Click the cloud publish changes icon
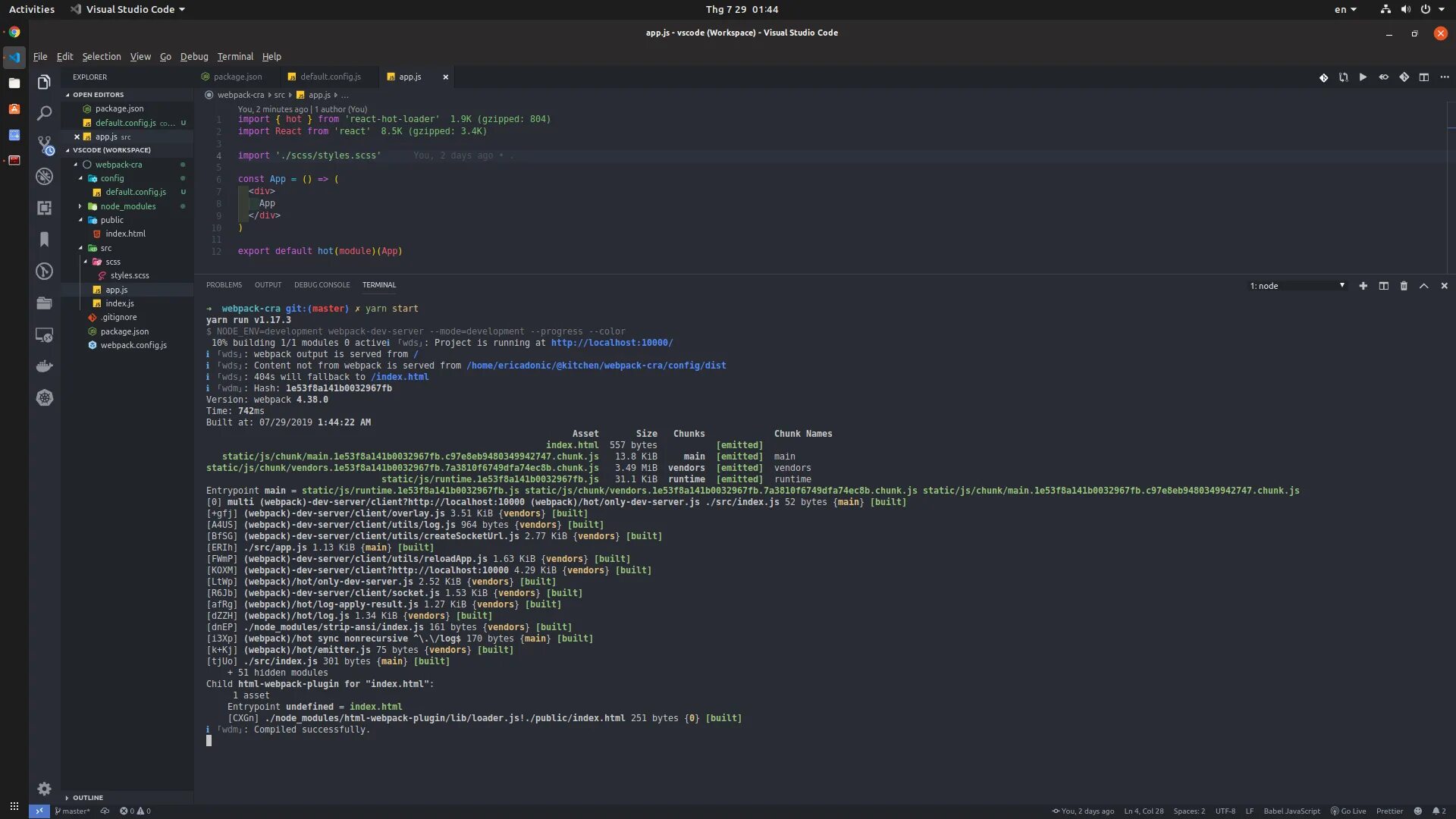 click(105, 811)
